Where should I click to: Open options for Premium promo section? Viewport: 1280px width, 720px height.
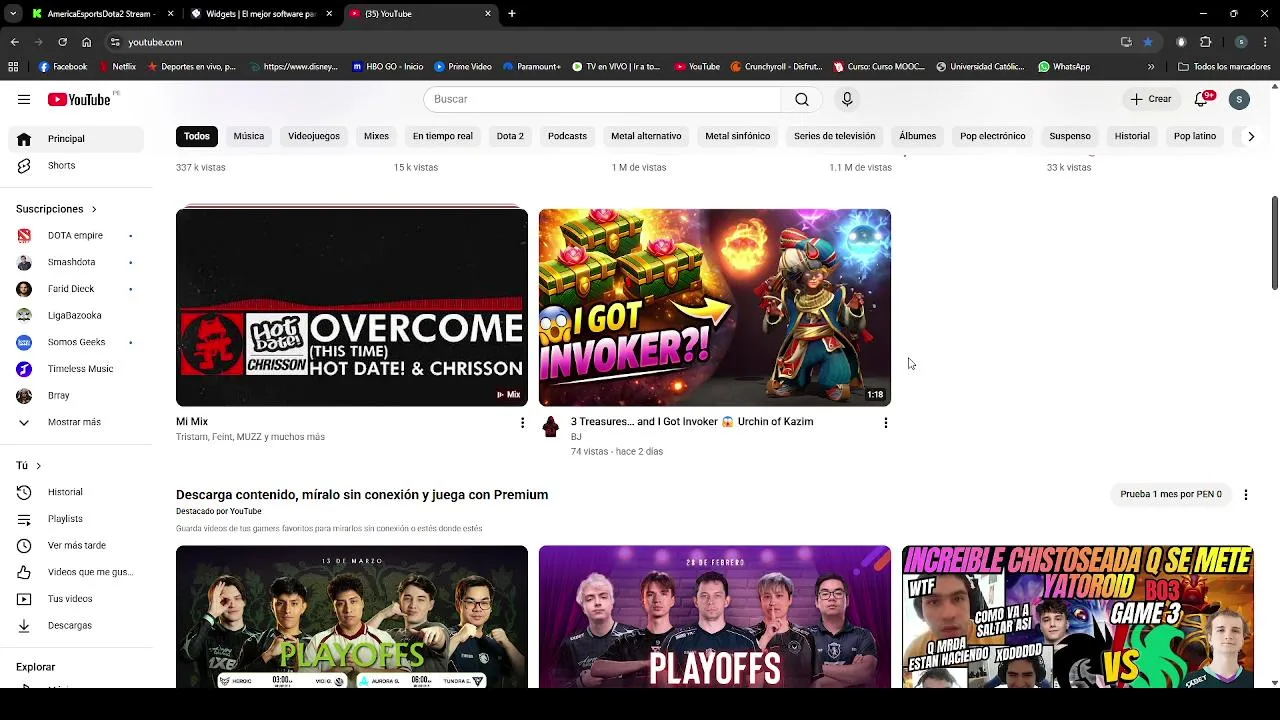(x=1245, y=494)
